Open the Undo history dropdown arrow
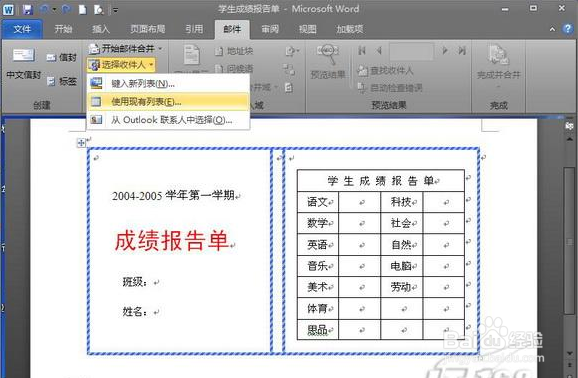The image size is (578, 378). tap(54, 10)
